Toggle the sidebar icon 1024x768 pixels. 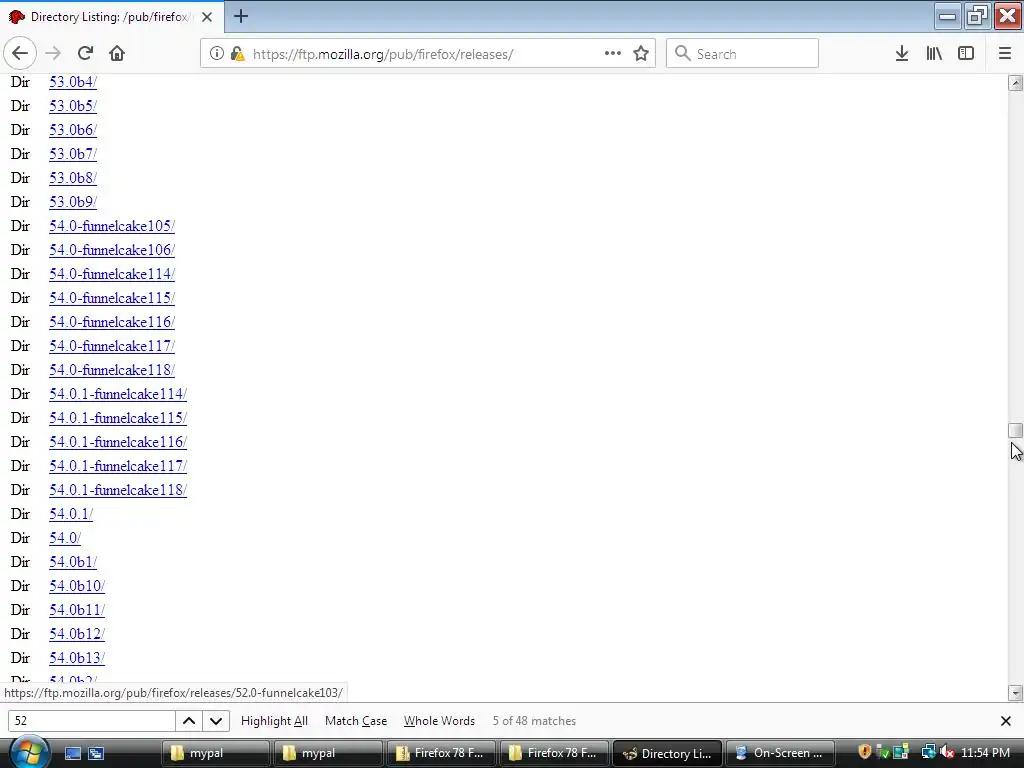[x=966, y=54]
